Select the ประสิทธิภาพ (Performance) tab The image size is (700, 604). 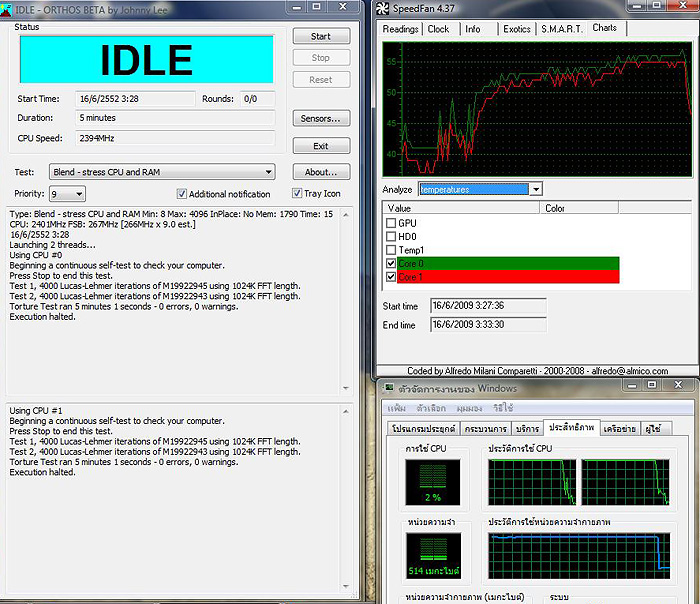click(x=571, y=427)
